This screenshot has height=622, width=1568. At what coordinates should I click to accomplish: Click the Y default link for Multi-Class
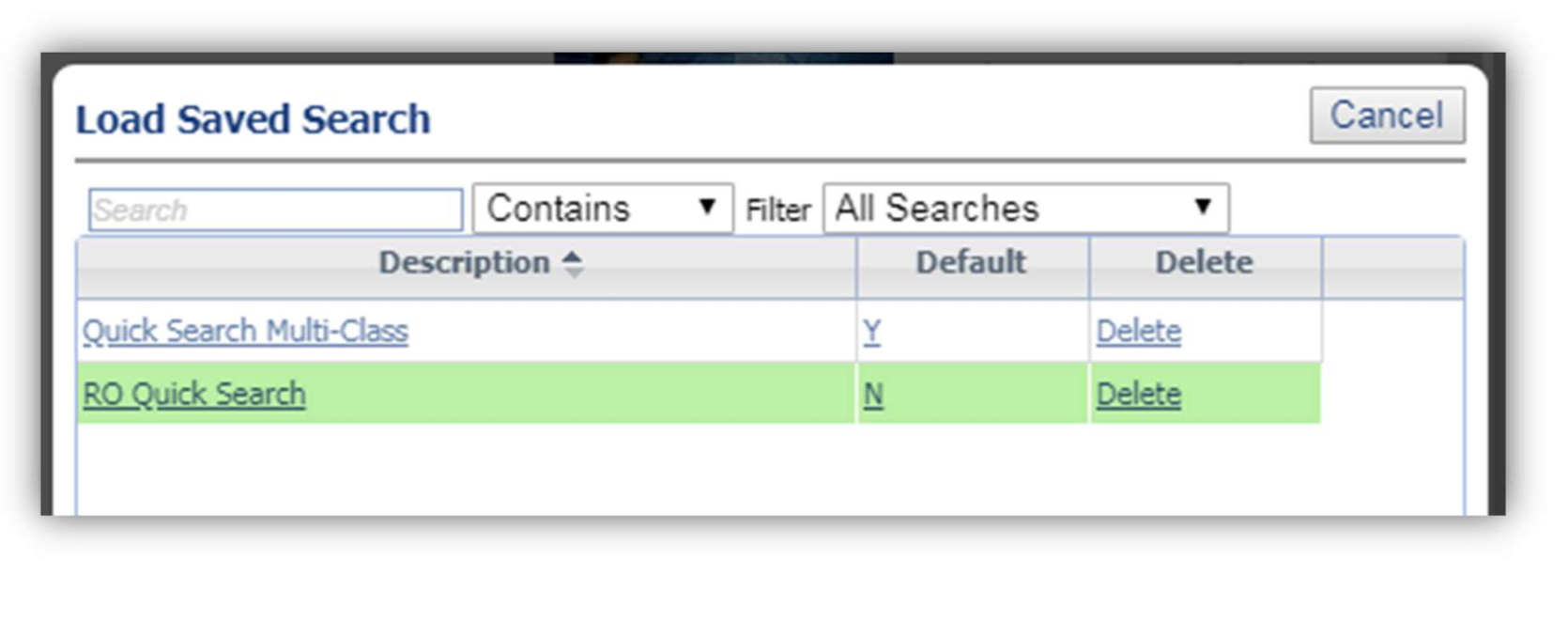[x=872, y=331]
